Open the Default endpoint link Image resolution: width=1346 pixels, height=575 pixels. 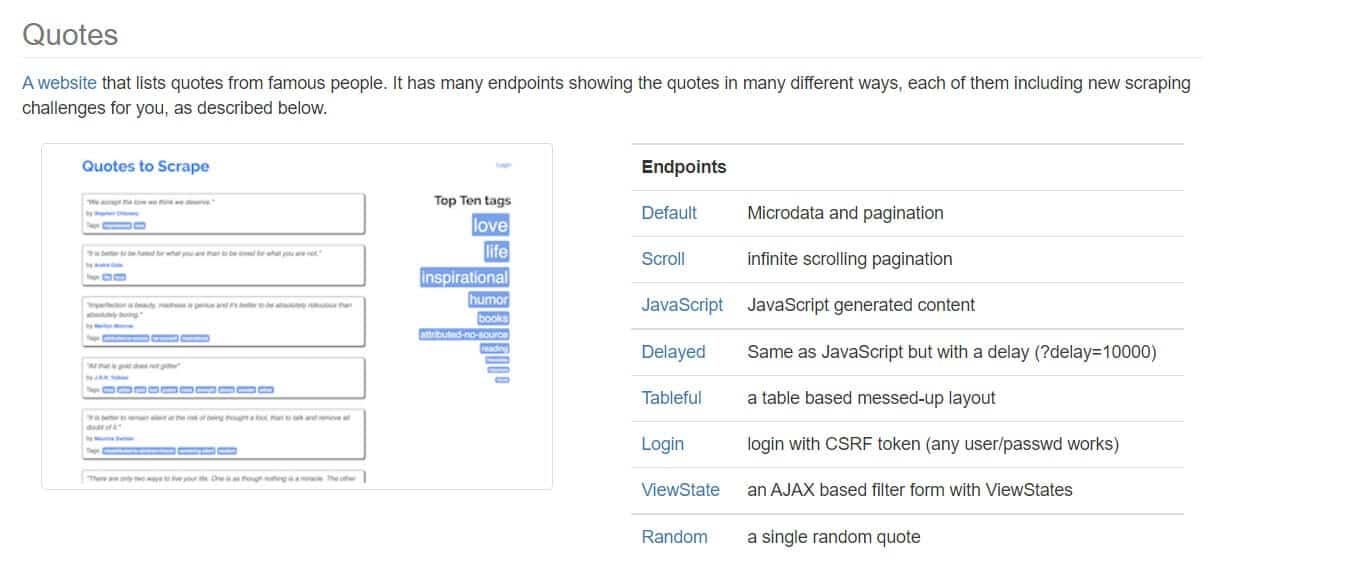coord(669,213)
